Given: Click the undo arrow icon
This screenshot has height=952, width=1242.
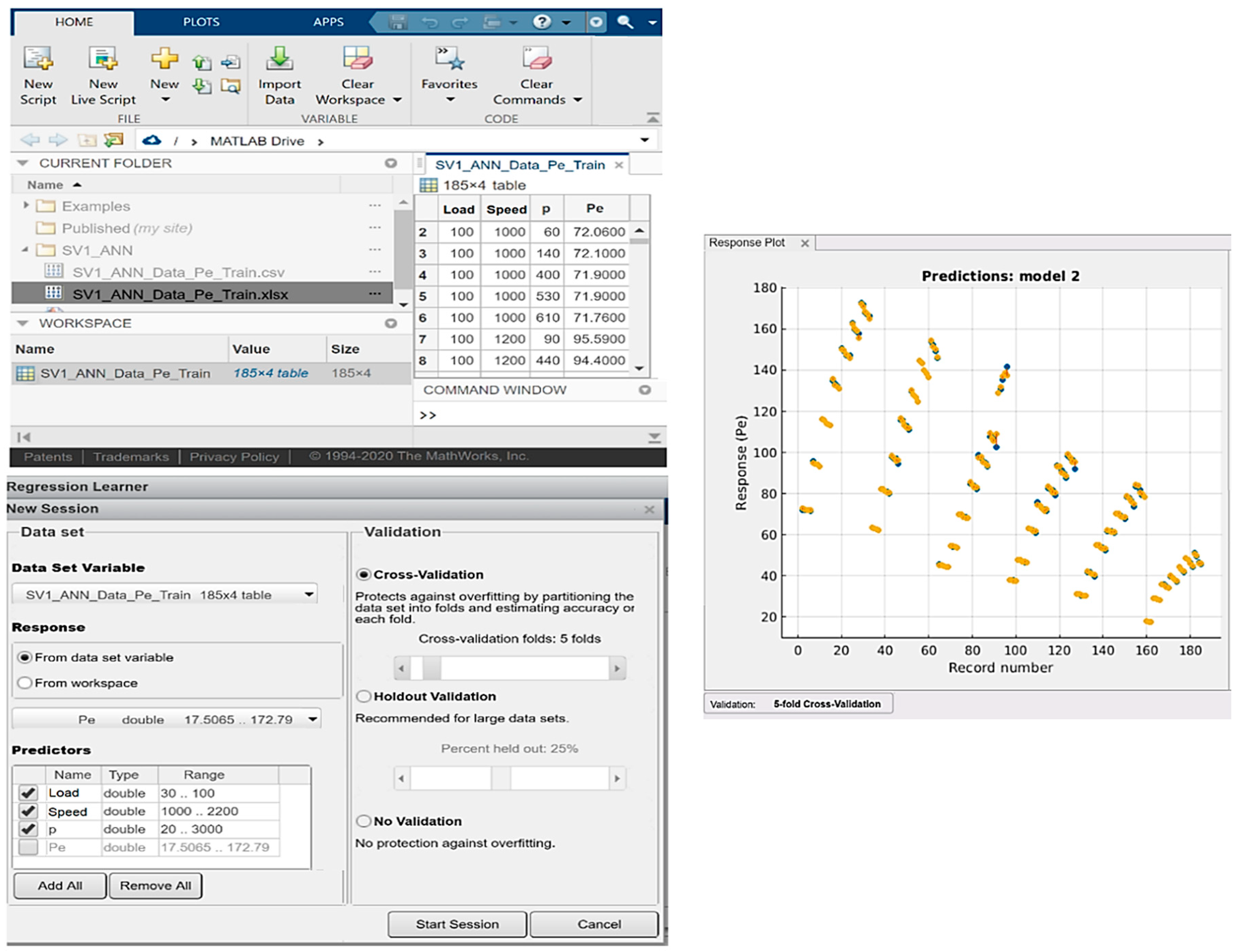Looking at the screenshot, I should 430,22.
